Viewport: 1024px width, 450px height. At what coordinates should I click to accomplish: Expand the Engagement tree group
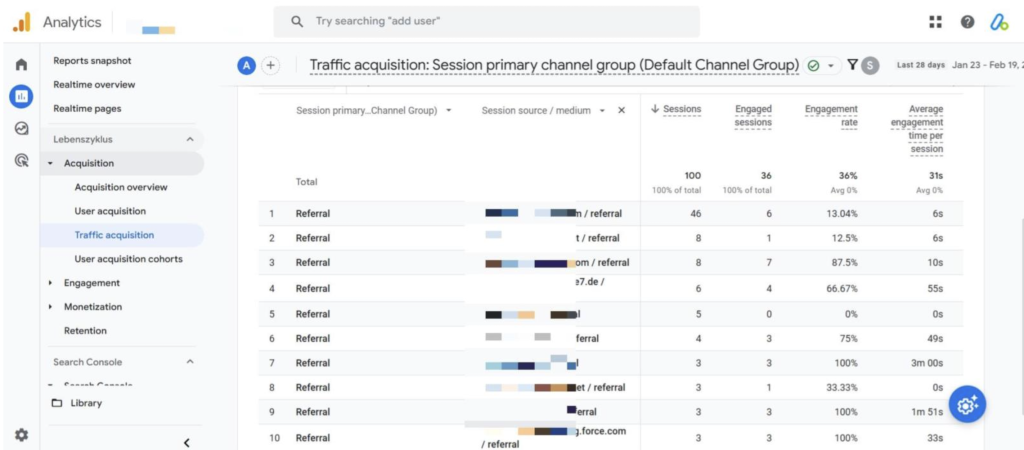tap(51, 283)
